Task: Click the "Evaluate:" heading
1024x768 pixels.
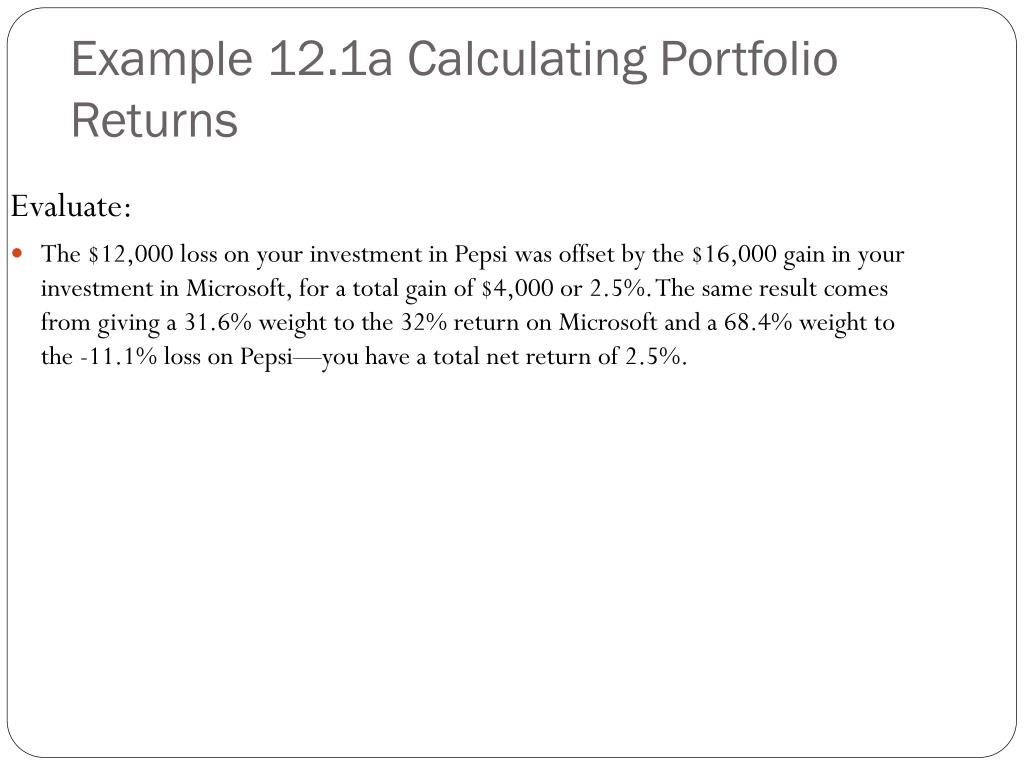Action: (71, 207)
